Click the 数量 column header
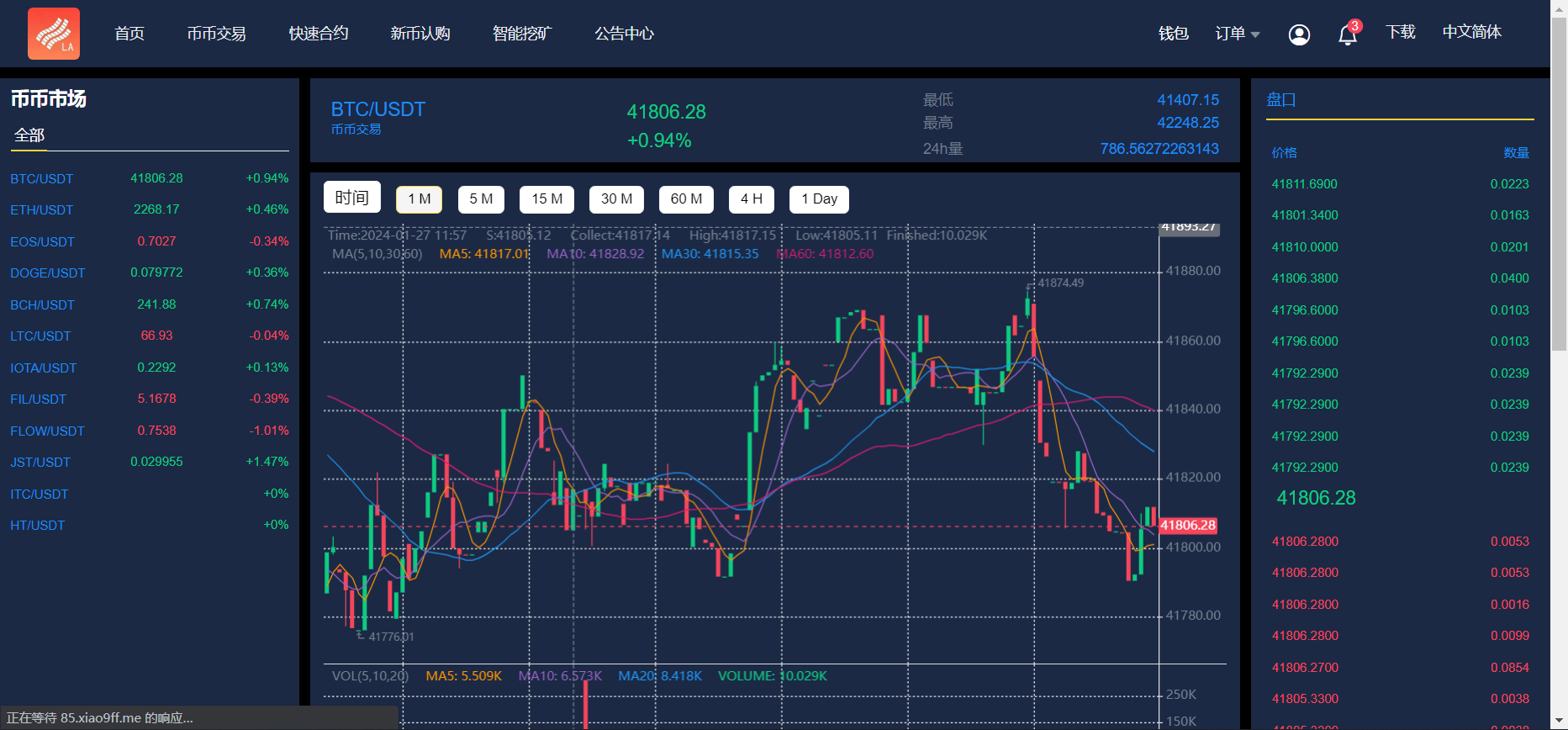Viewport: 1568px width, 730px height. (1516, 153)
